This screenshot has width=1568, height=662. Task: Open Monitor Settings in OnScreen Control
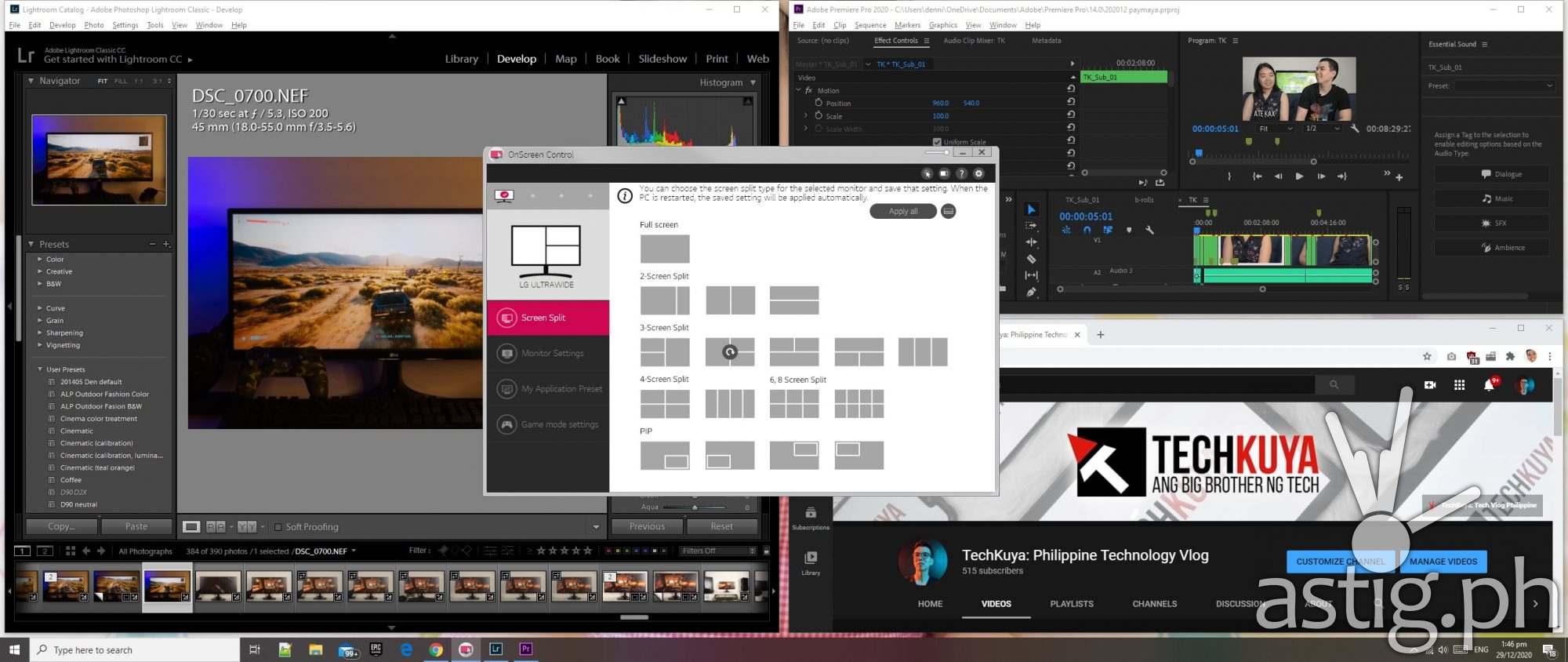548,353
